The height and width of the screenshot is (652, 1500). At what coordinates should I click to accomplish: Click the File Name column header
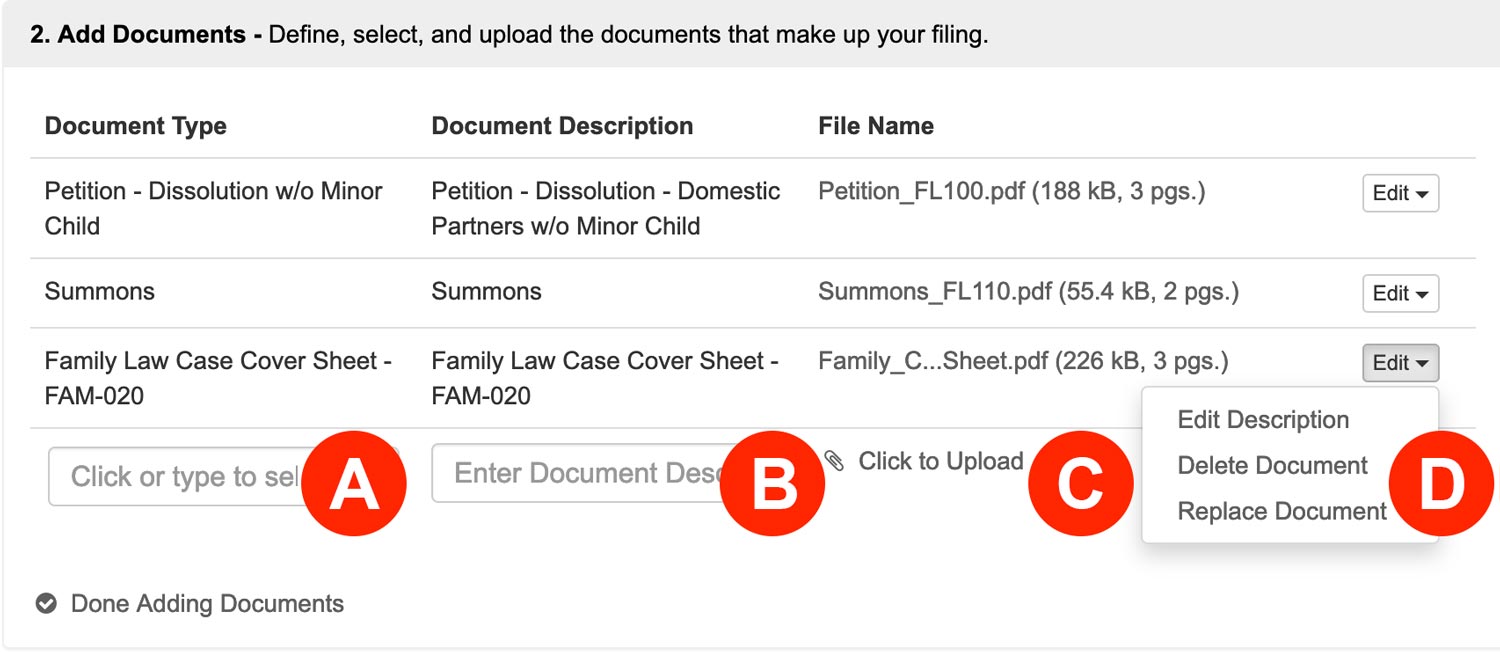click(x=876, y=126)
